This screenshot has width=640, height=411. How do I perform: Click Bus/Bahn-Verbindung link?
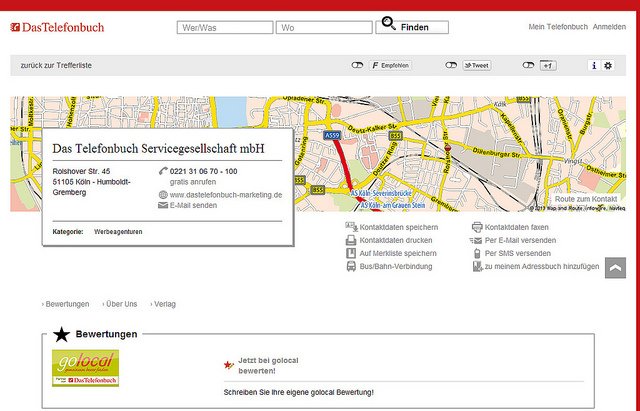coord(396,266)
